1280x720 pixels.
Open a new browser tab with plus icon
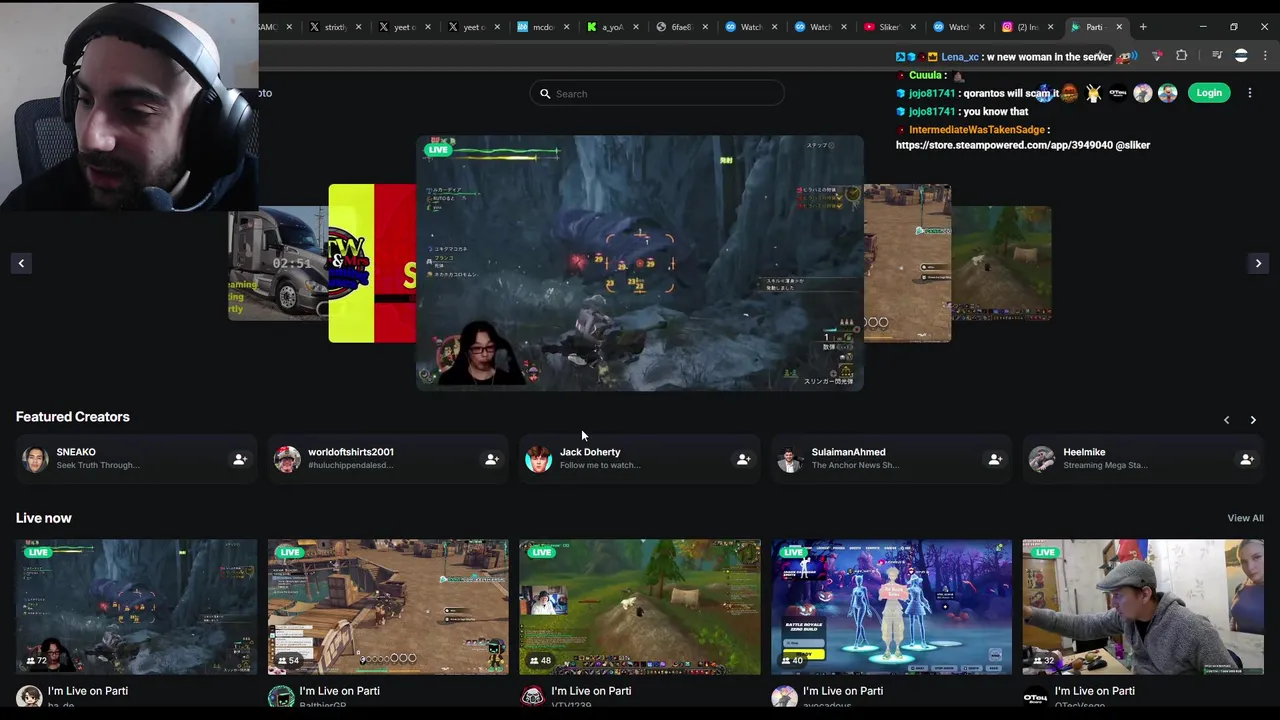coord(1143,27)
